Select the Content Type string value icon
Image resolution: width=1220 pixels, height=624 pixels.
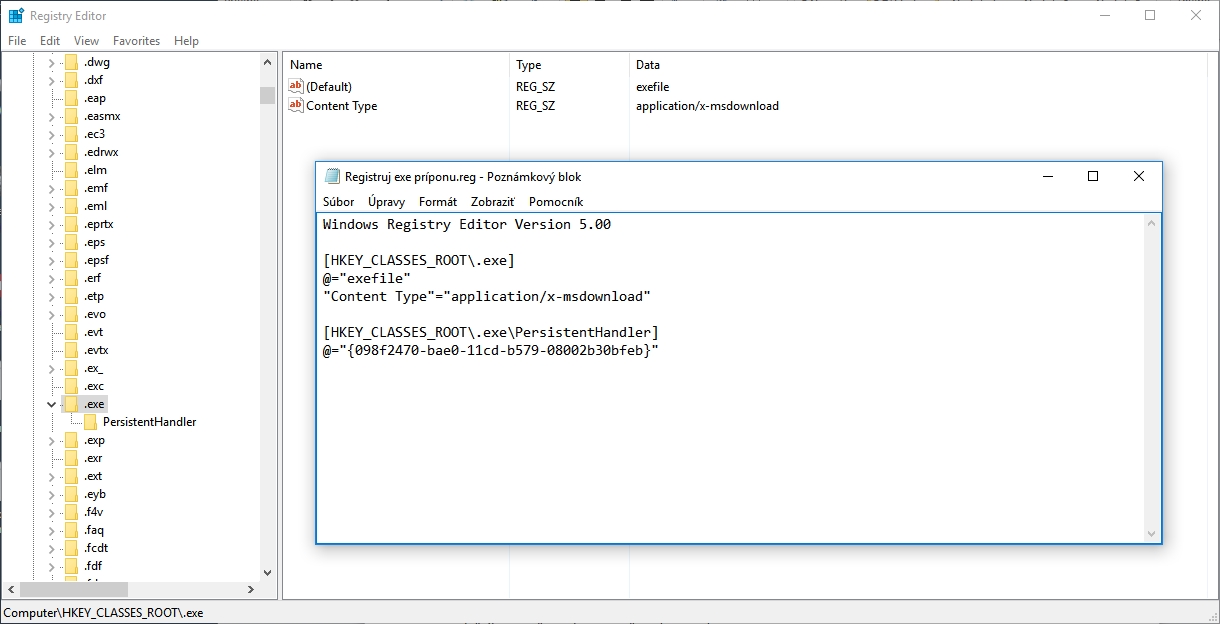[295, 106]
